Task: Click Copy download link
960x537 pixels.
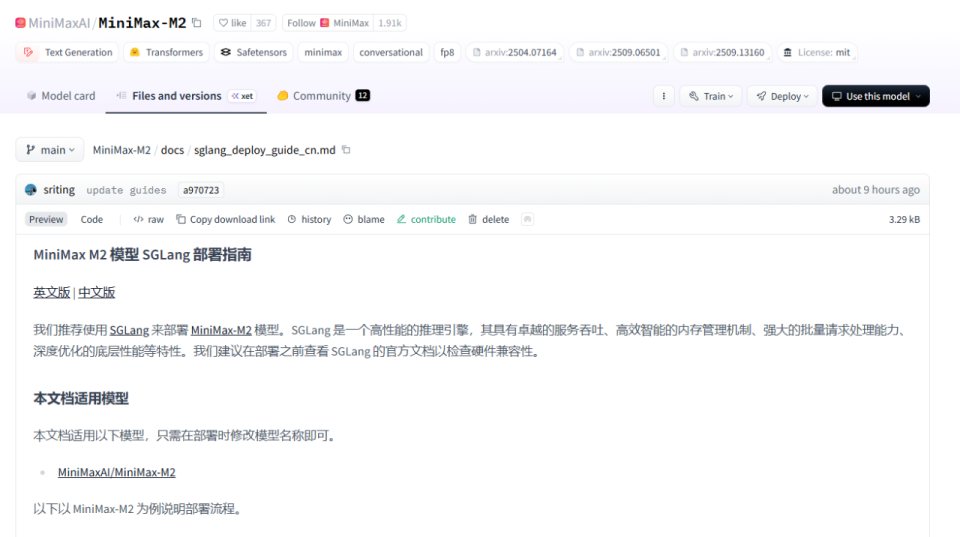Action: click(x=226, y=219)
